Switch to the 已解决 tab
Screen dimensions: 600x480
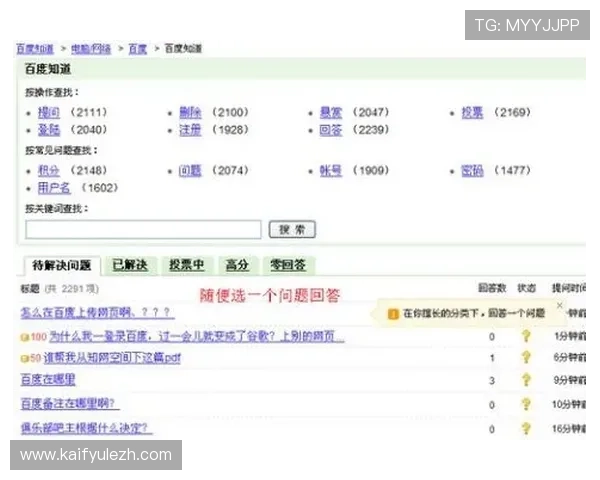point(130,265)
